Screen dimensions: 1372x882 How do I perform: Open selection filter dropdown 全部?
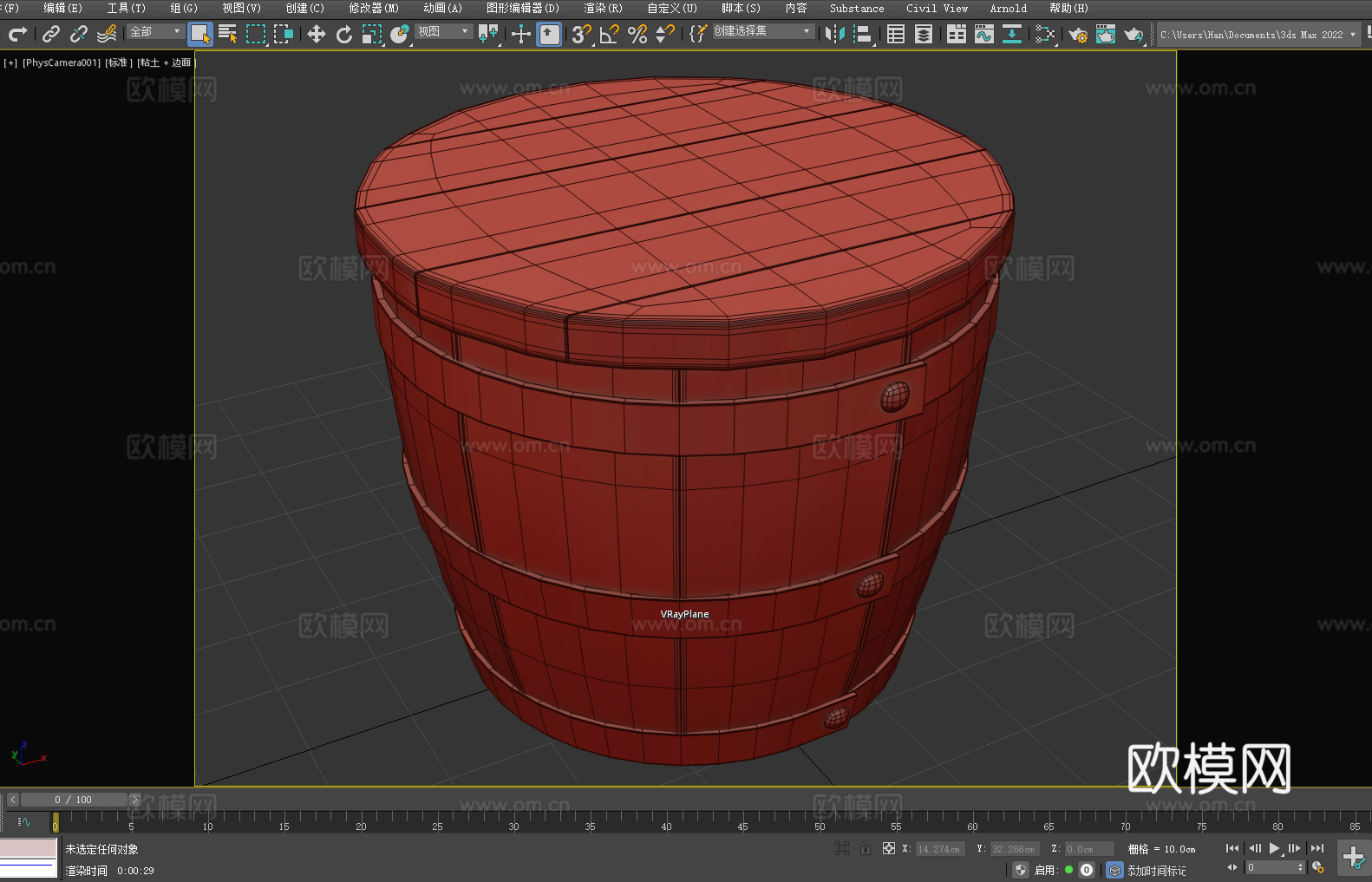(x=155, y=31)
